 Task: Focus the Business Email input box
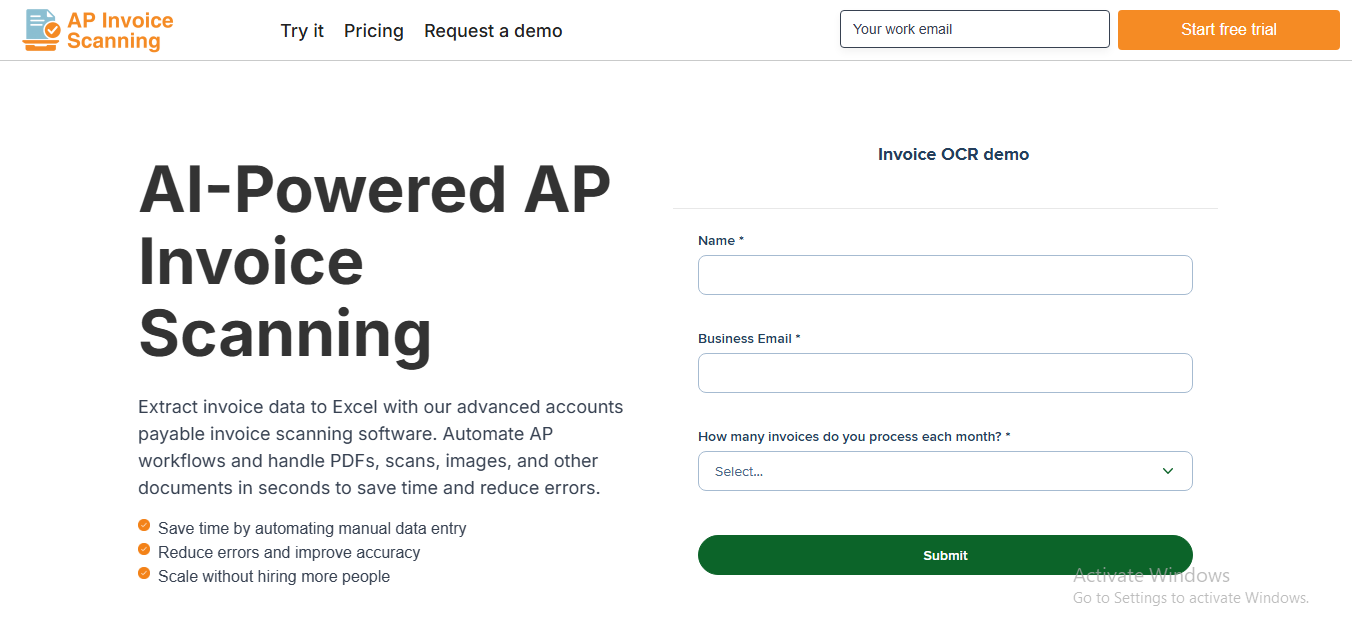pyautogui.click(x=945, y=373)
